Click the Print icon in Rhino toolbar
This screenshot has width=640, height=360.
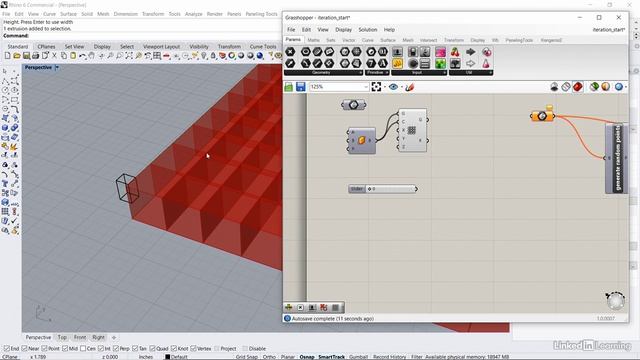[x=36, y=56]
